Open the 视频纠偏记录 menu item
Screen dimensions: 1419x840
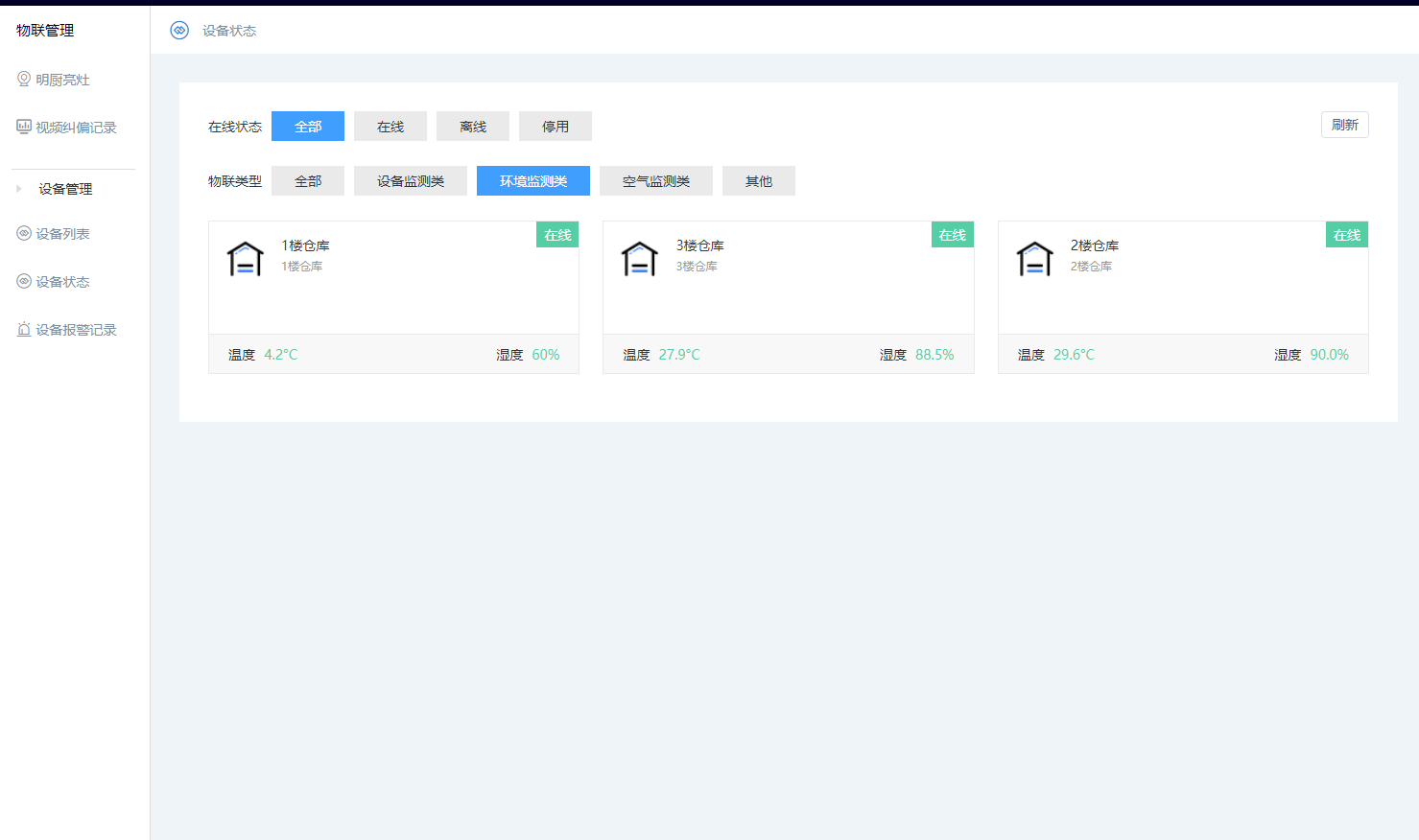tap(76, 128)
